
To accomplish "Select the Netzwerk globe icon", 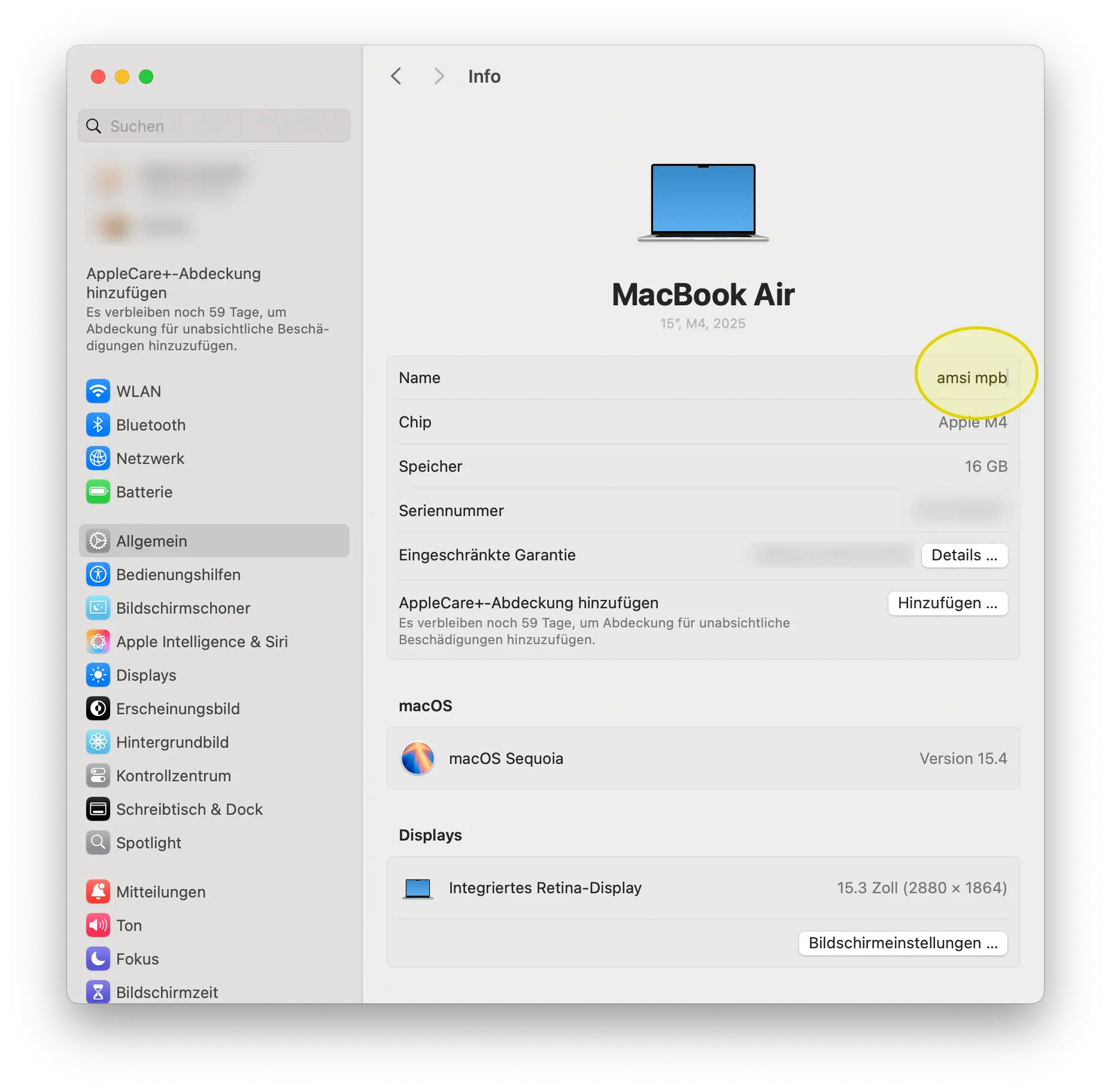I will (x=98, y=459).
